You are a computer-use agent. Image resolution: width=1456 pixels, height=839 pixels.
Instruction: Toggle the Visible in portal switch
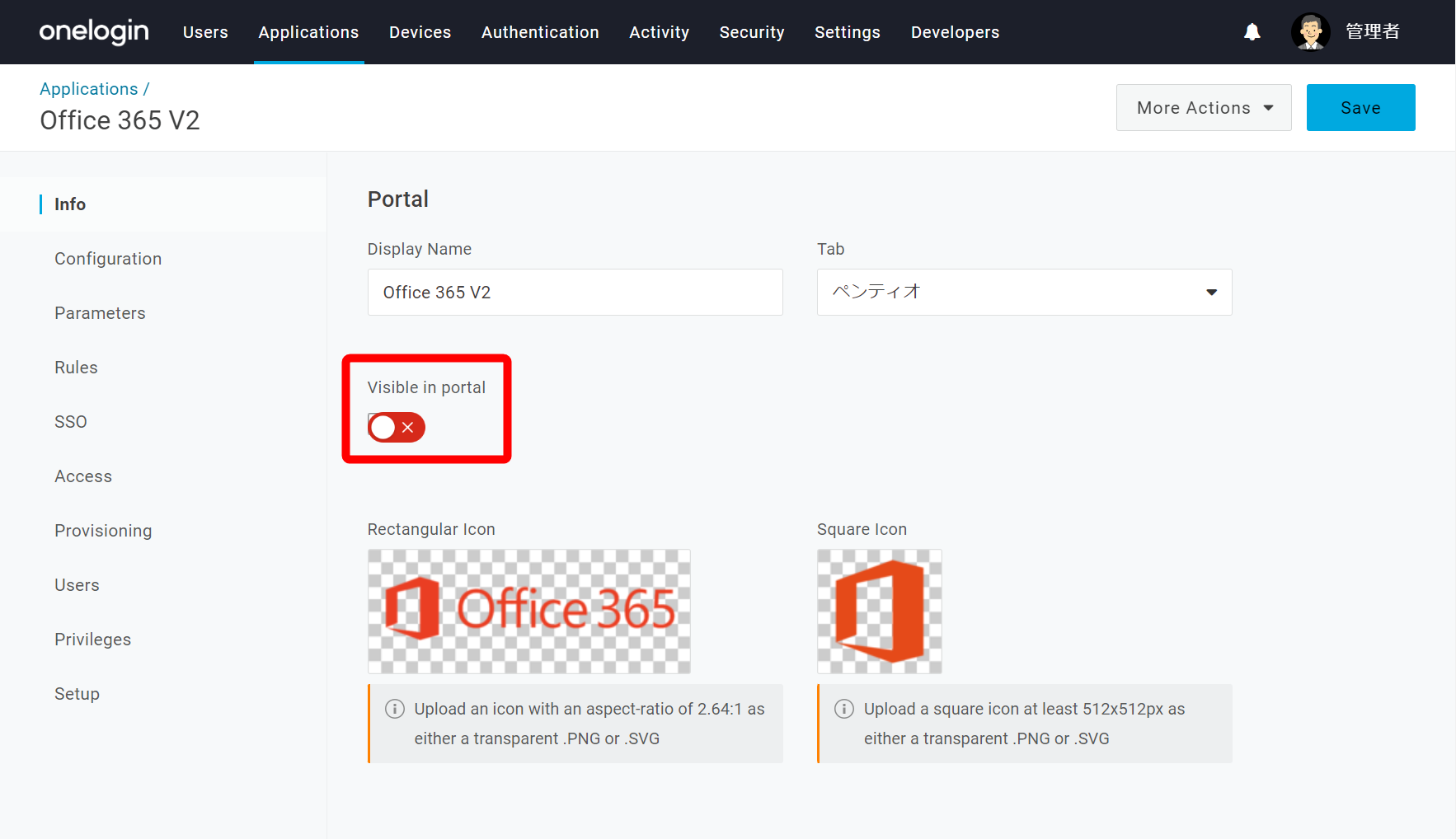[x=397, y=427]
